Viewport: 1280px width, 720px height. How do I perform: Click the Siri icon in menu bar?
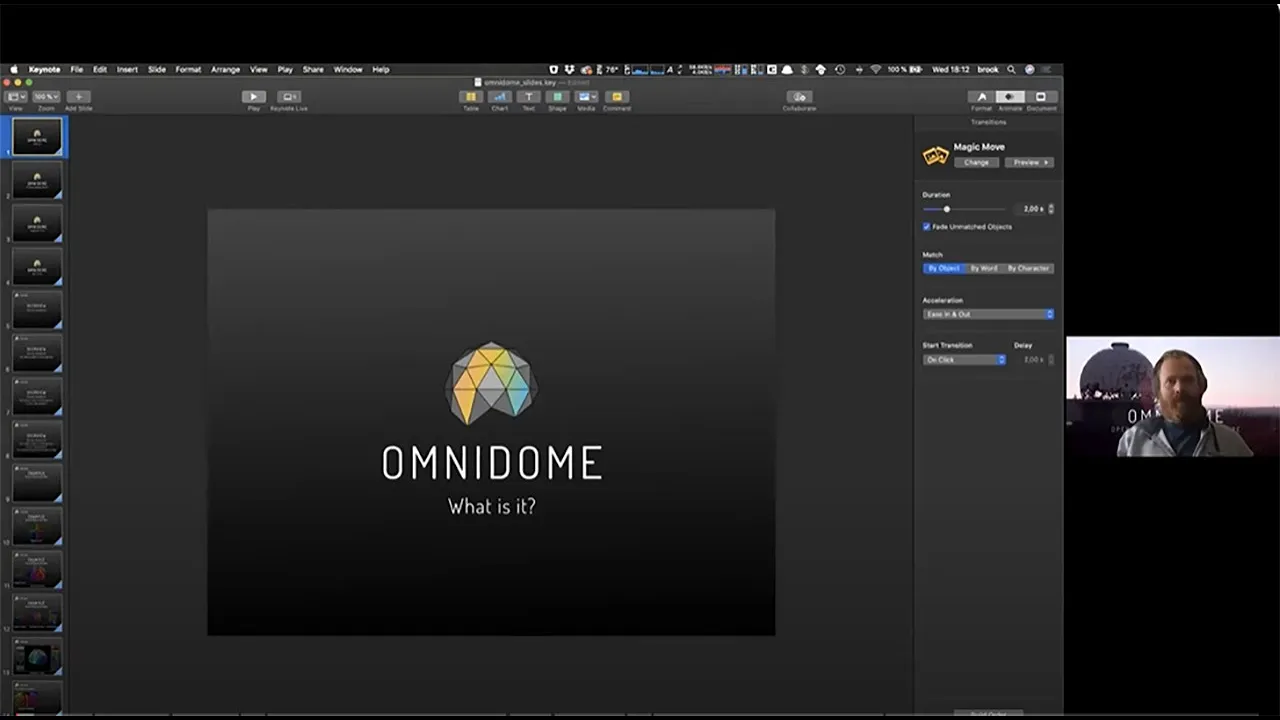coord(1030,70)
